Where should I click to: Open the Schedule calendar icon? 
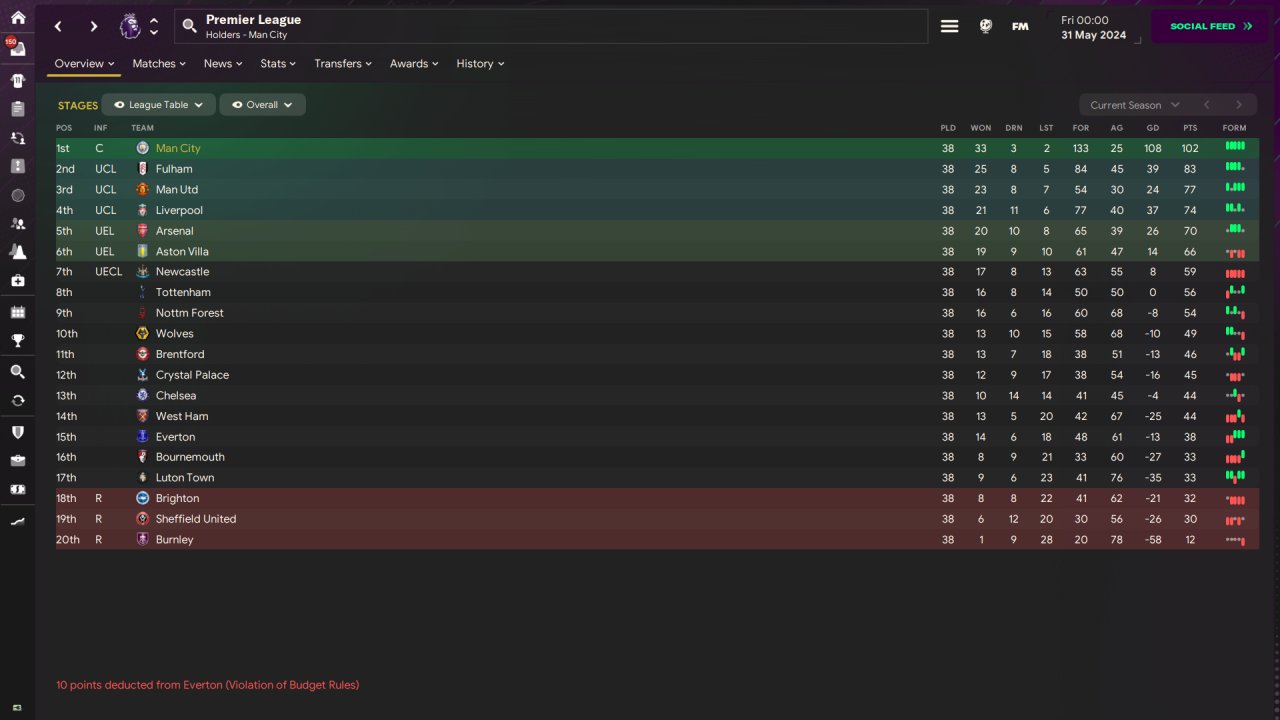pos(18,312)
